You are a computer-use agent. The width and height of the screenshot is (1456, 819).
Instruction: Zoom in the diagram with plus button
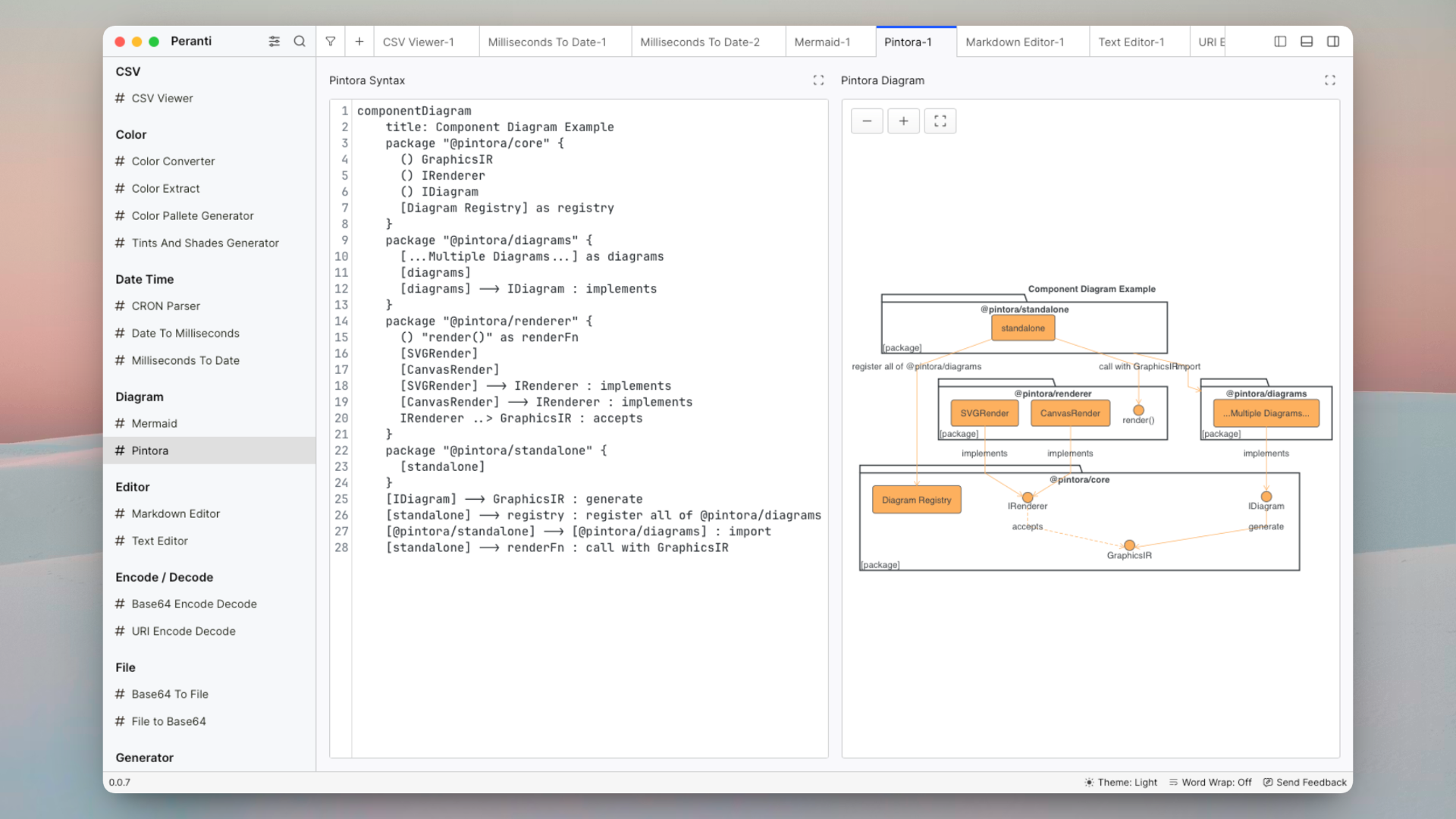904,121
